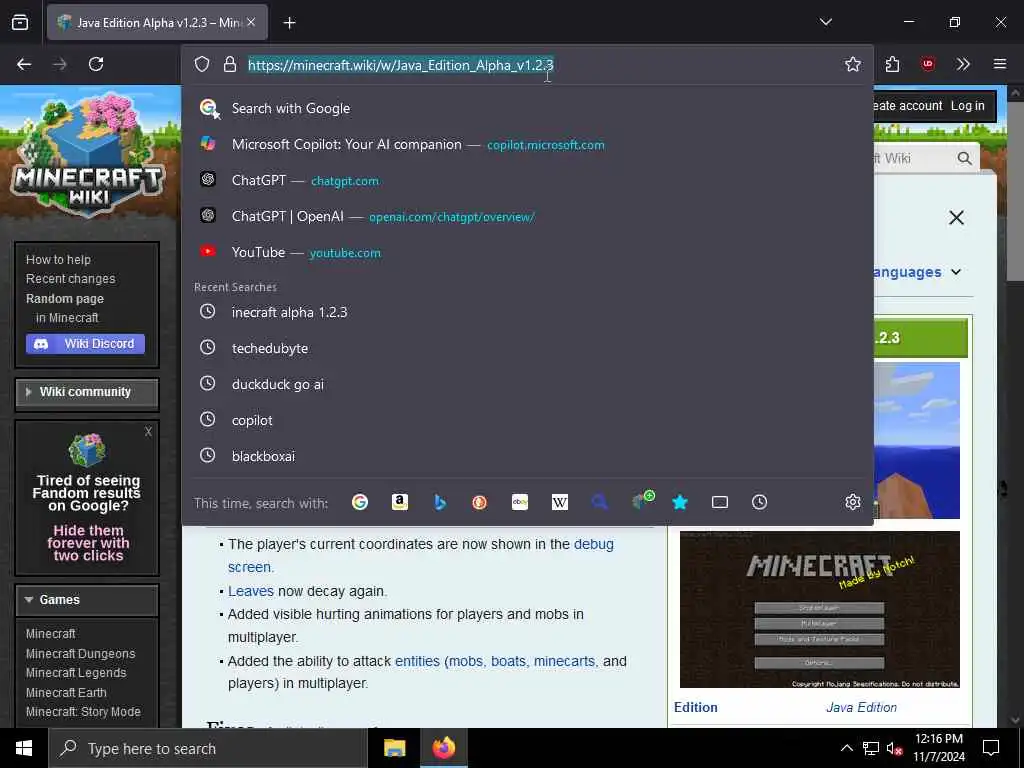Select Search with Google suggestion

click(x=527, y=108)
